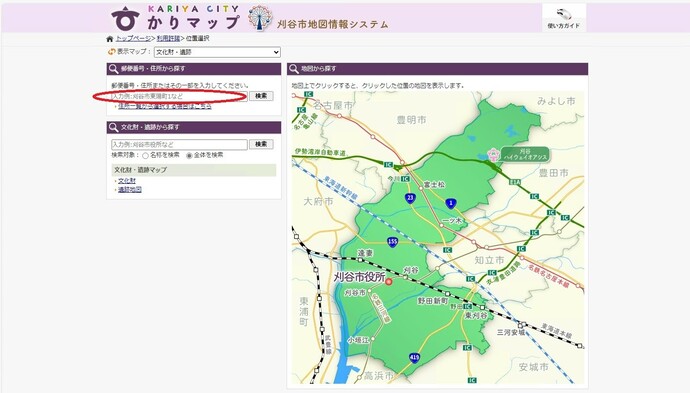Focus the 文化財・遺跡 keyword input field
This screenshot has width=690, height=393.
tap(179, 144)
